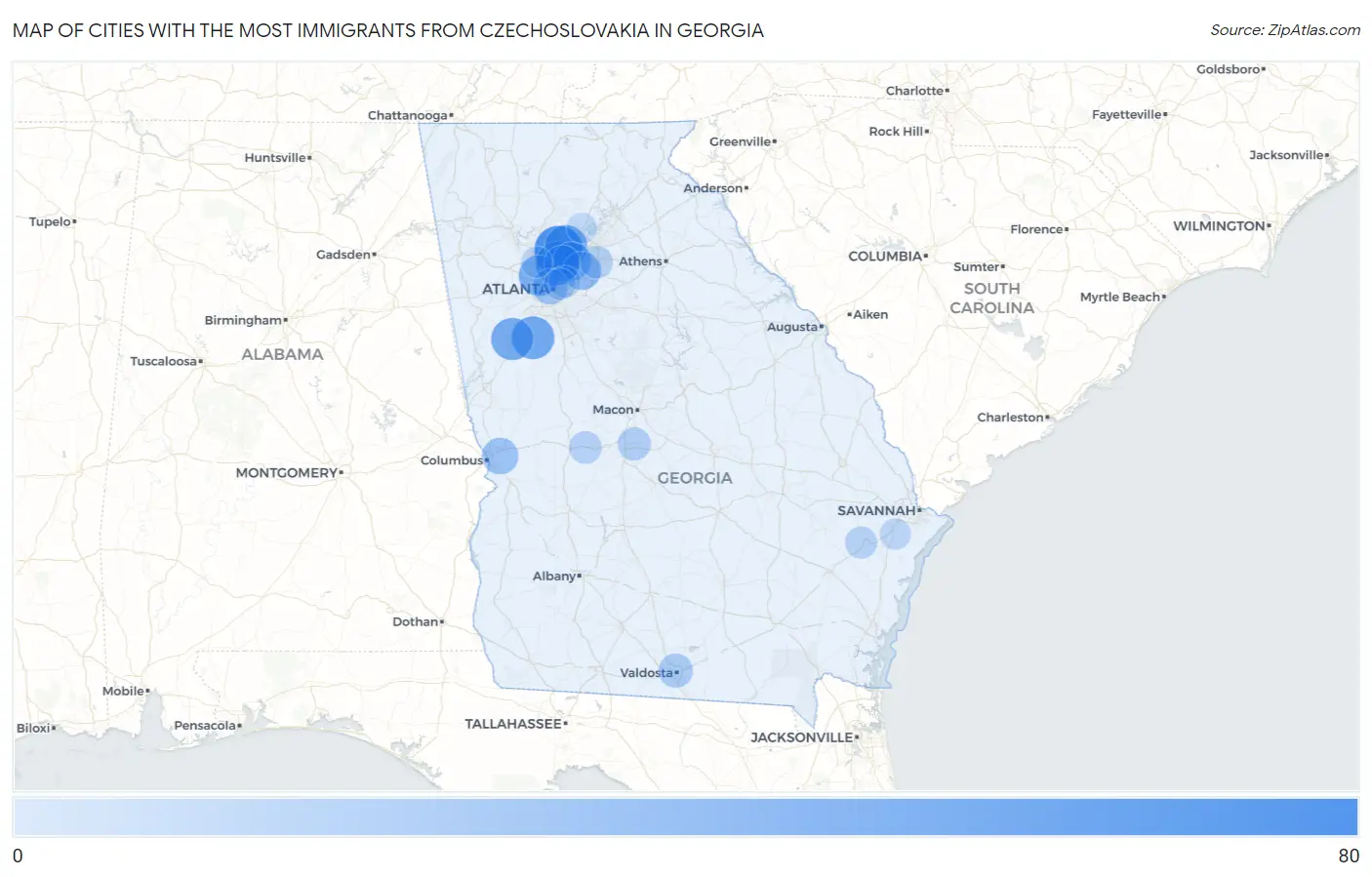The width and height of the screenshot is (1372, 877).
Task: Click the ATLANTA city label
Action: (x=515, y=289)
